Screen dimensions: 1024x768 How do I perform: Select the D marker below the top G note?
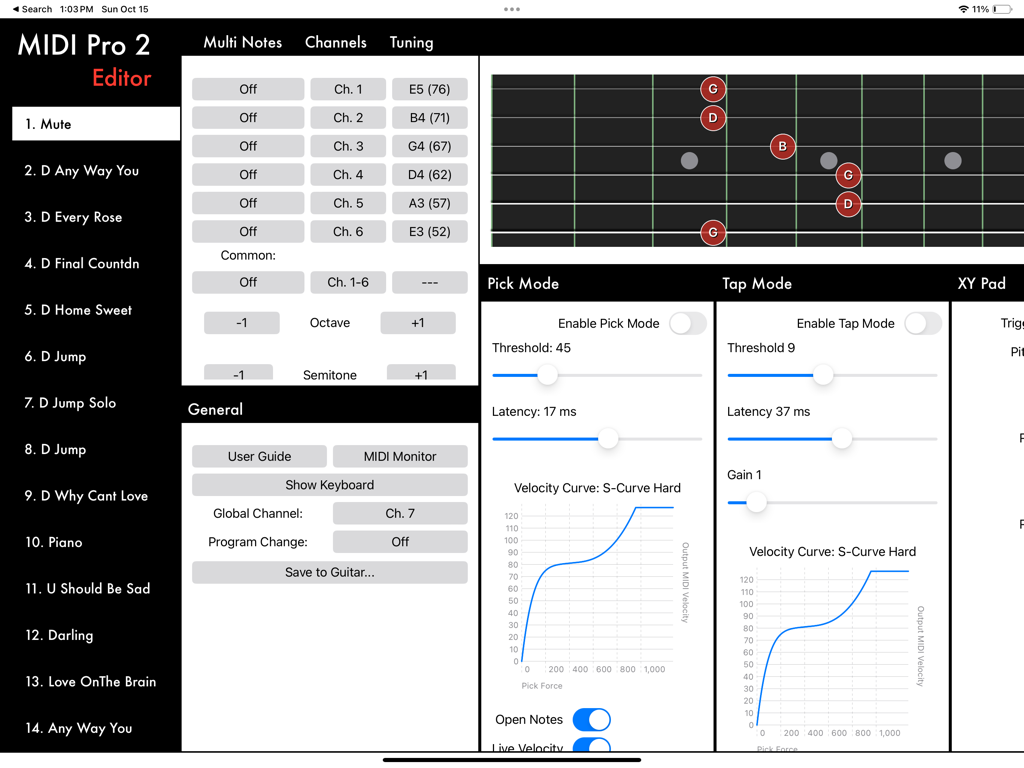click(712, 118)
